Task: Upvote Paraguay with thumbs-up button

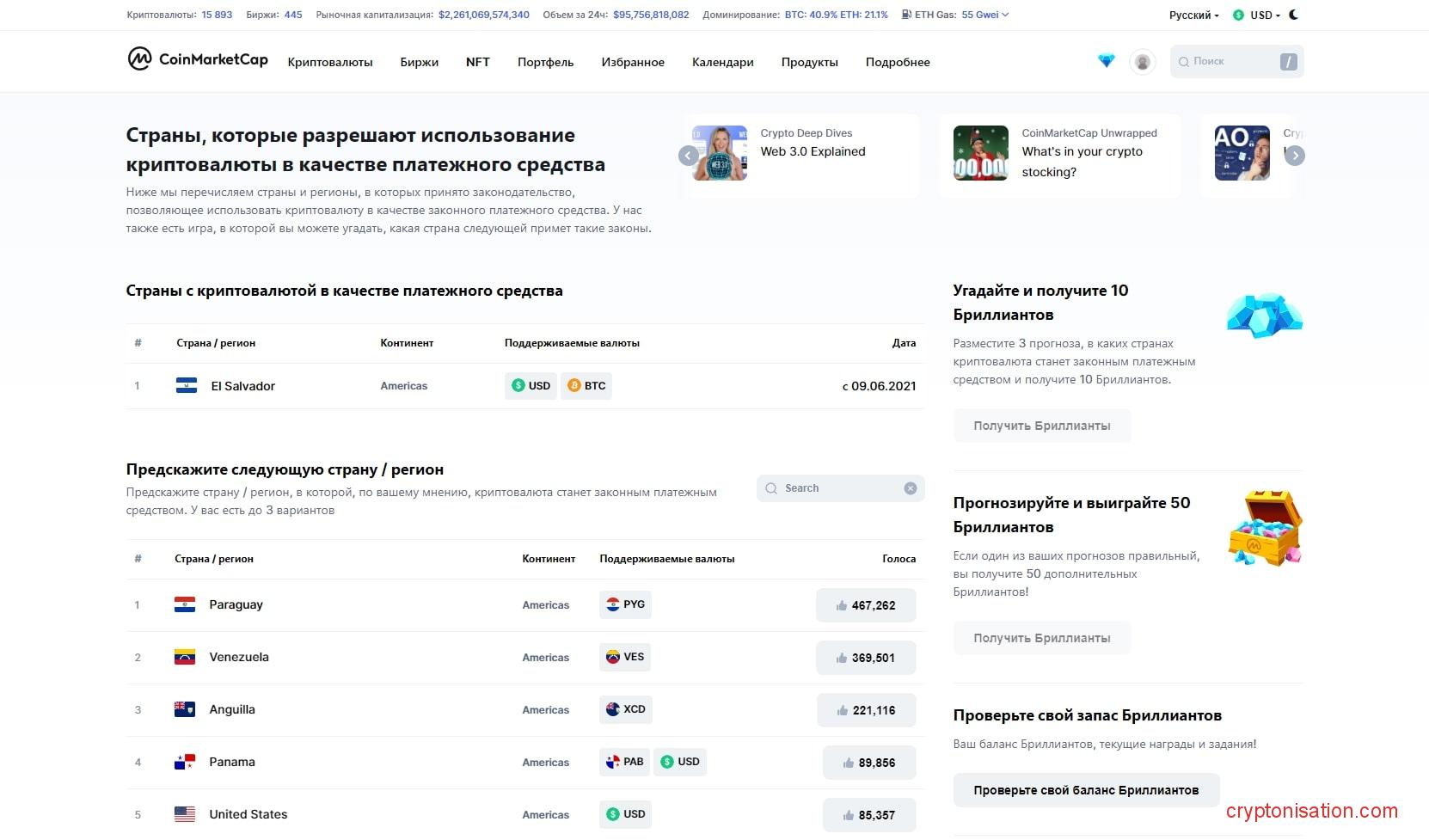Action: (x=865, y=605)
